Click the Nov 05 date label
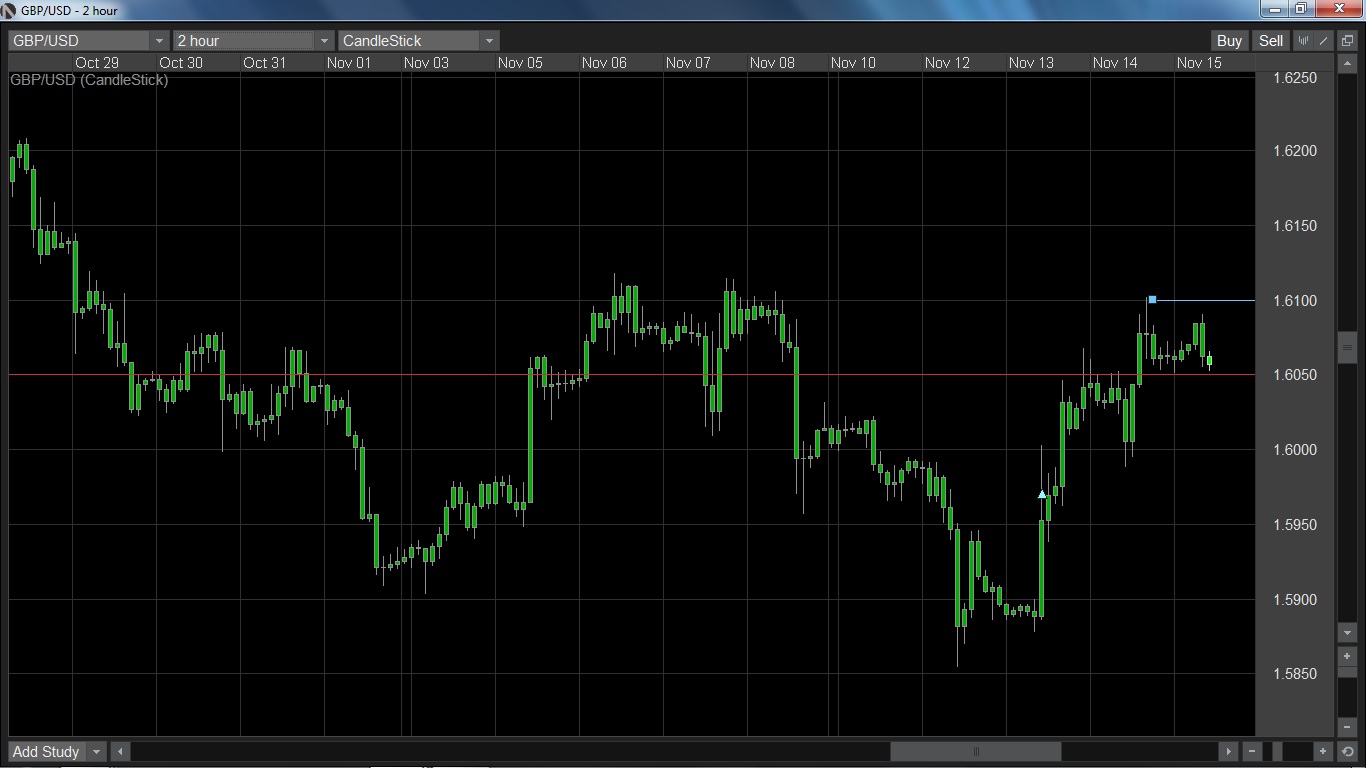1366x768 pixels. (x=520, y=62)
